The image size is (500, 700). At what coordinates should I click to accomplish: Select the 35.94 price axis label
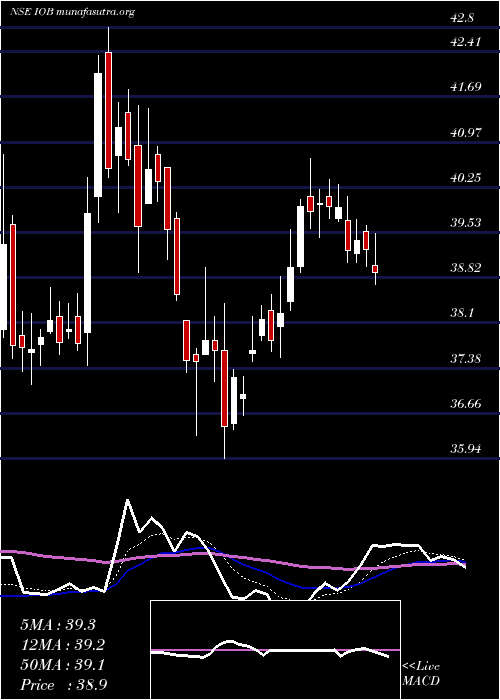(x=466, y=448)
